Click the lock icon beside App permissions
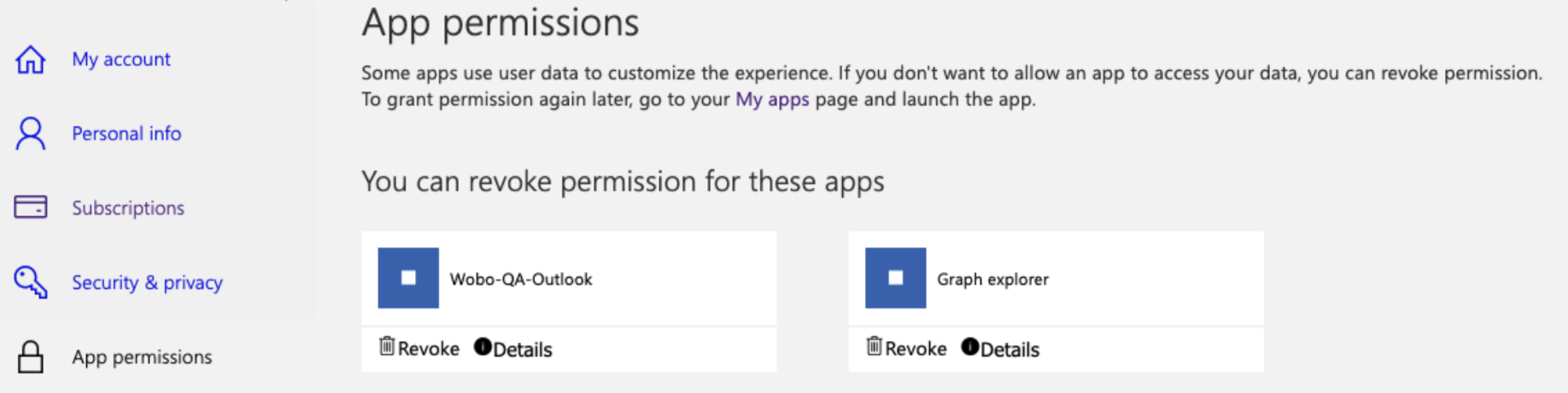This screenshot has width=1568, height=393. click(31, 356)
